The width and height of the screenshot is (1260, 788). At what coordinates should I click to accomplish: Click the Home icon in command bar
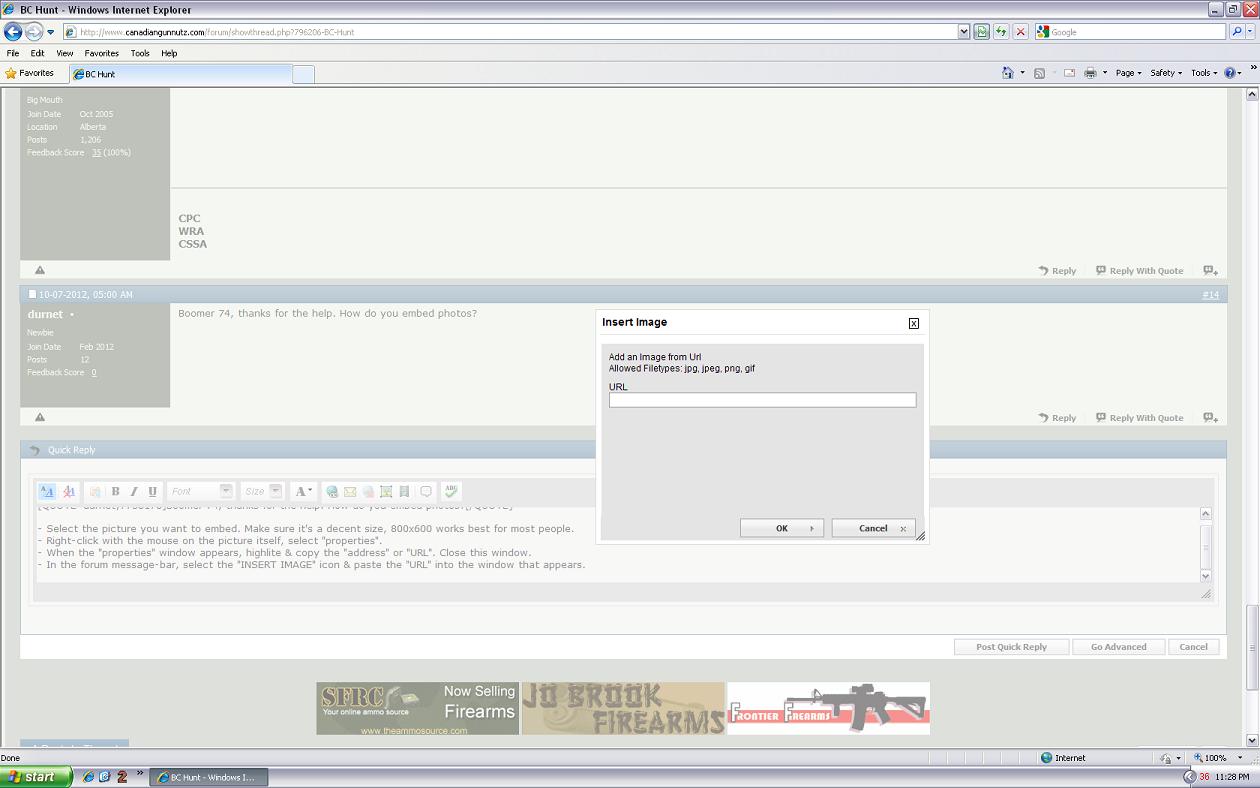point(1008,73)
